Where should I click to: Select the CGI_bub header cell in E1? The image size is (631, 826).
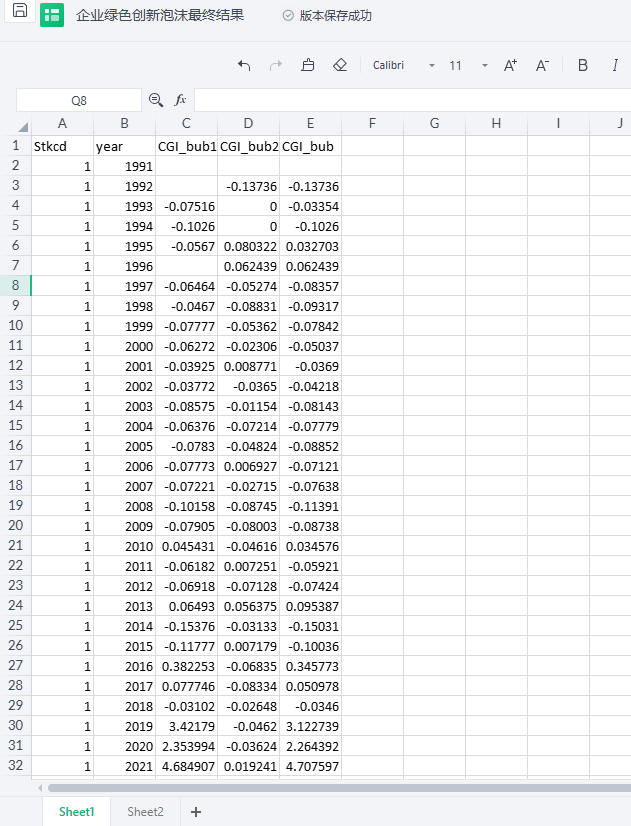point(310,146)
